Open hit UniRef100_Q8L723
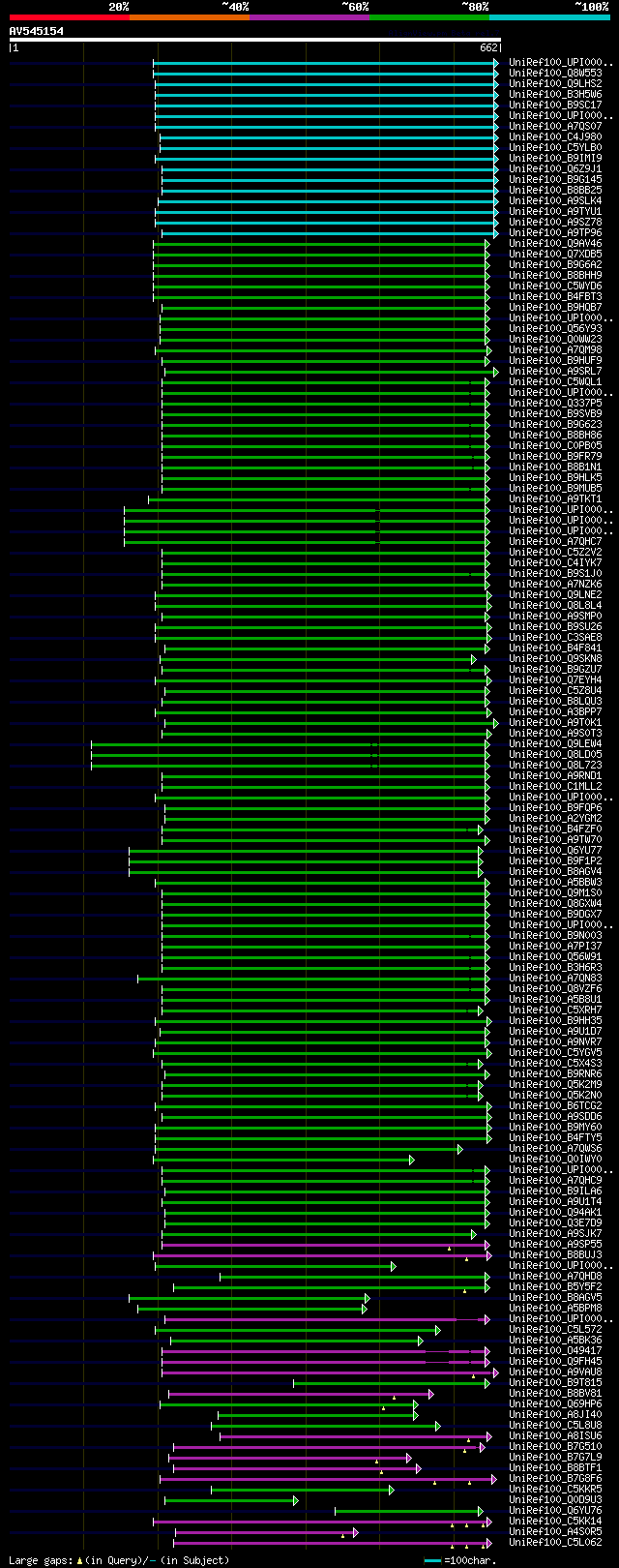This screenshot has height=1568, width=619. [555, 765]
